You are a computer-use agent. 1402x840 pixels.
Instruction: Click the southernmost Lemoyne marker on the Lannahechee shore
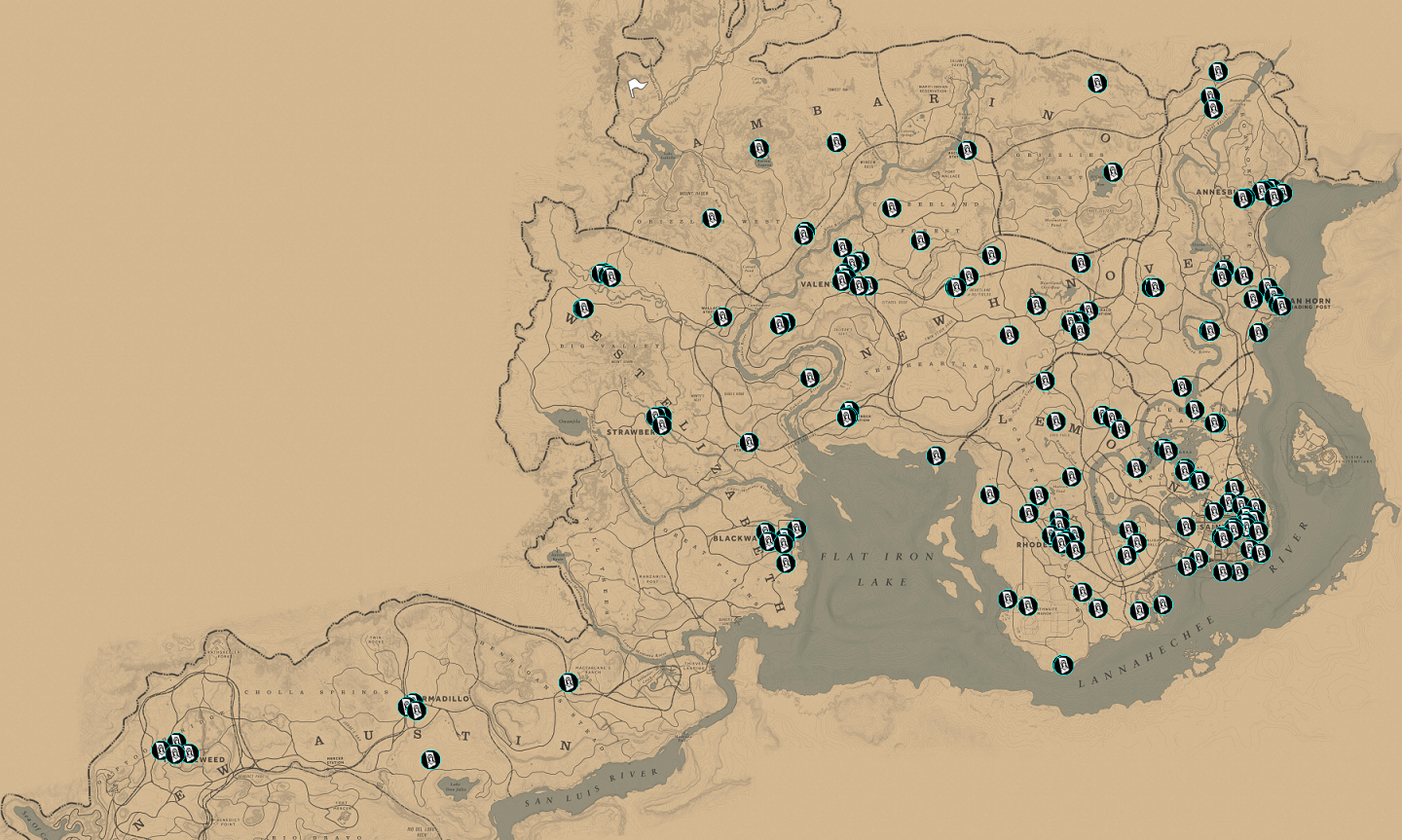pos(1062,665)
